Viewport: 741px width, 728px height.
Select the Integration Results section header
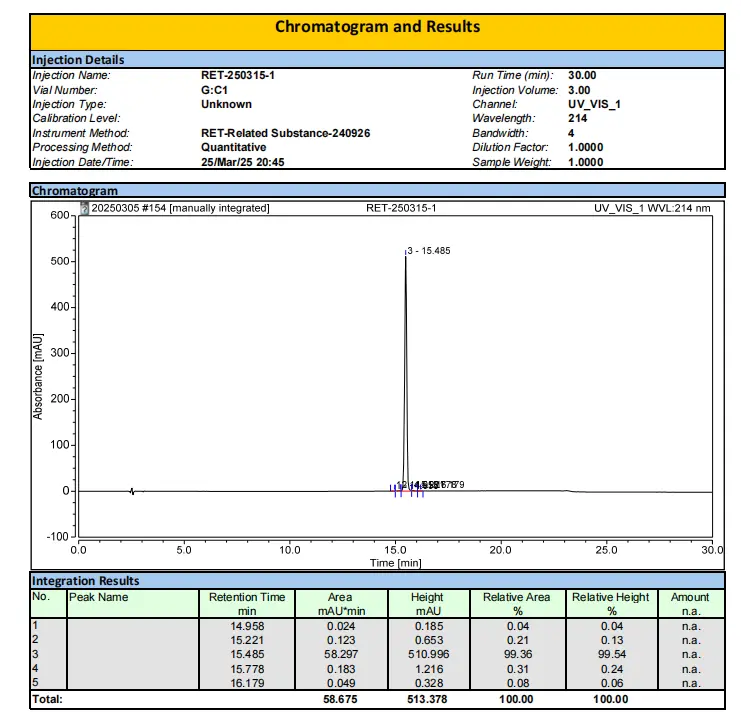(x=86, y=581)
